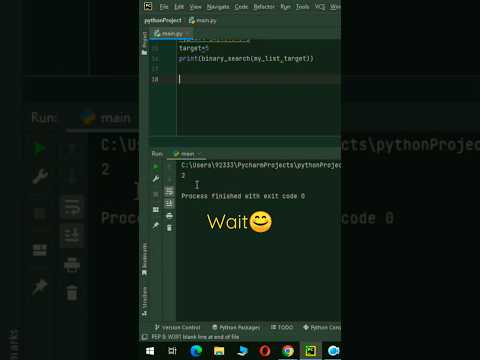Open the Code menu

[x=241, y=7]
